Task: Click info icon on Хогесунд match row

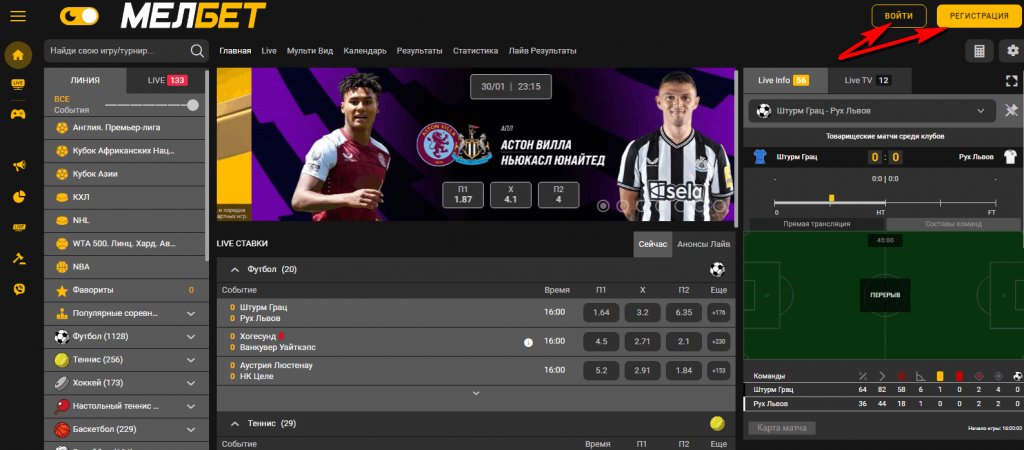Action: click(x=528, y=342)
